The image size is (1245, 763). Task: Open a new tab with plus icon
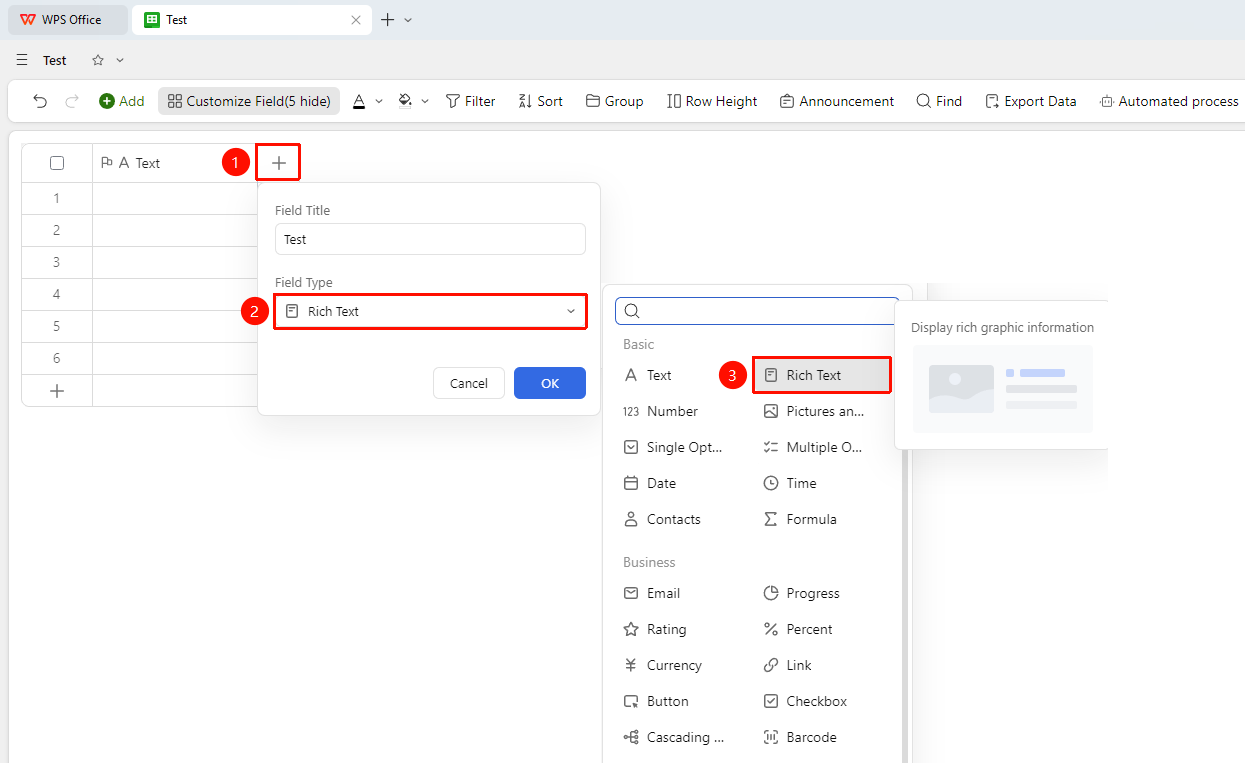click(x=388, y=20)
